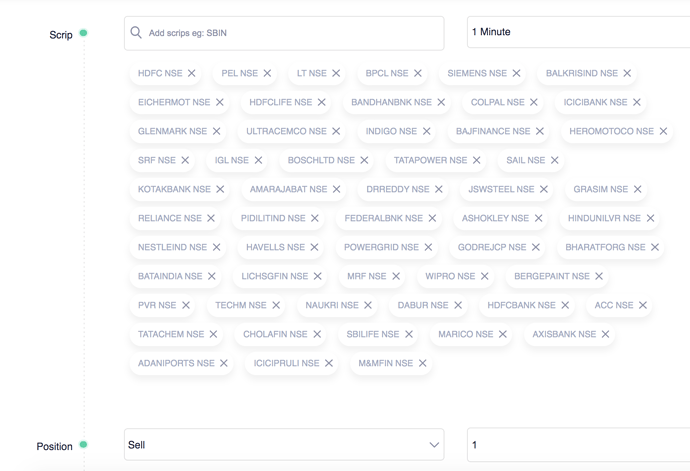Remove NAUKRI NSE scrip
This screenshot has height=471, width=690.
click(368, 305)
